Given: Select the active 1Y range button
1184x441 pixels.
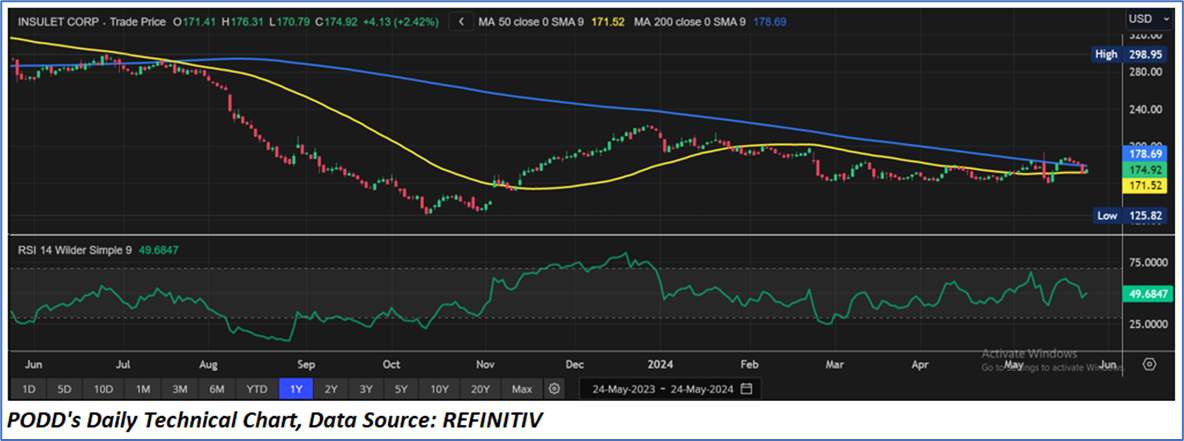Looking at the screenshot, I should (297, 388).
